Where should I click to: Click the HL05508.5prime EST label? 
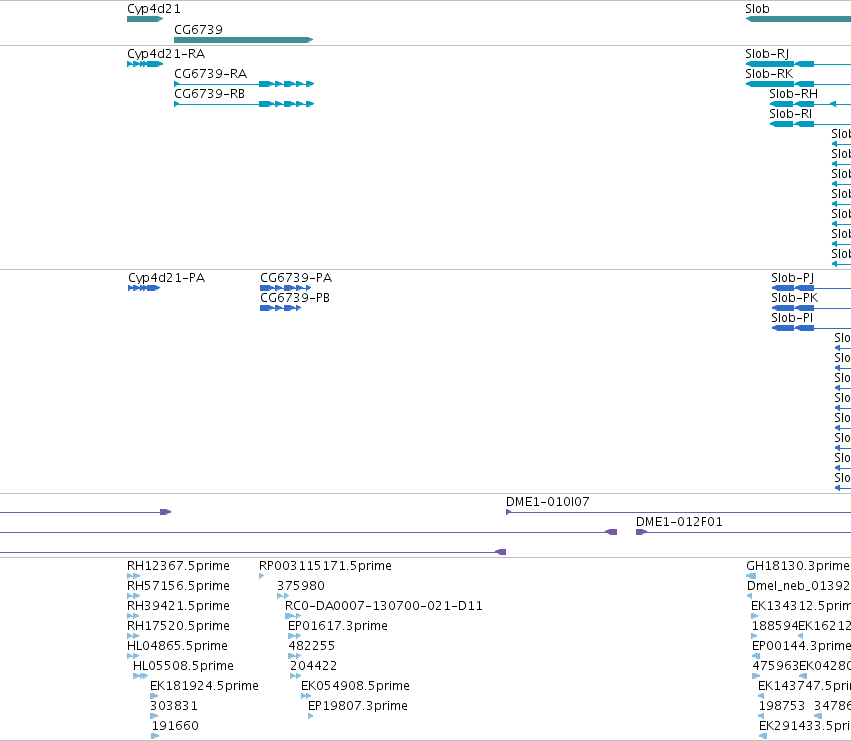(x=183, y=666)
